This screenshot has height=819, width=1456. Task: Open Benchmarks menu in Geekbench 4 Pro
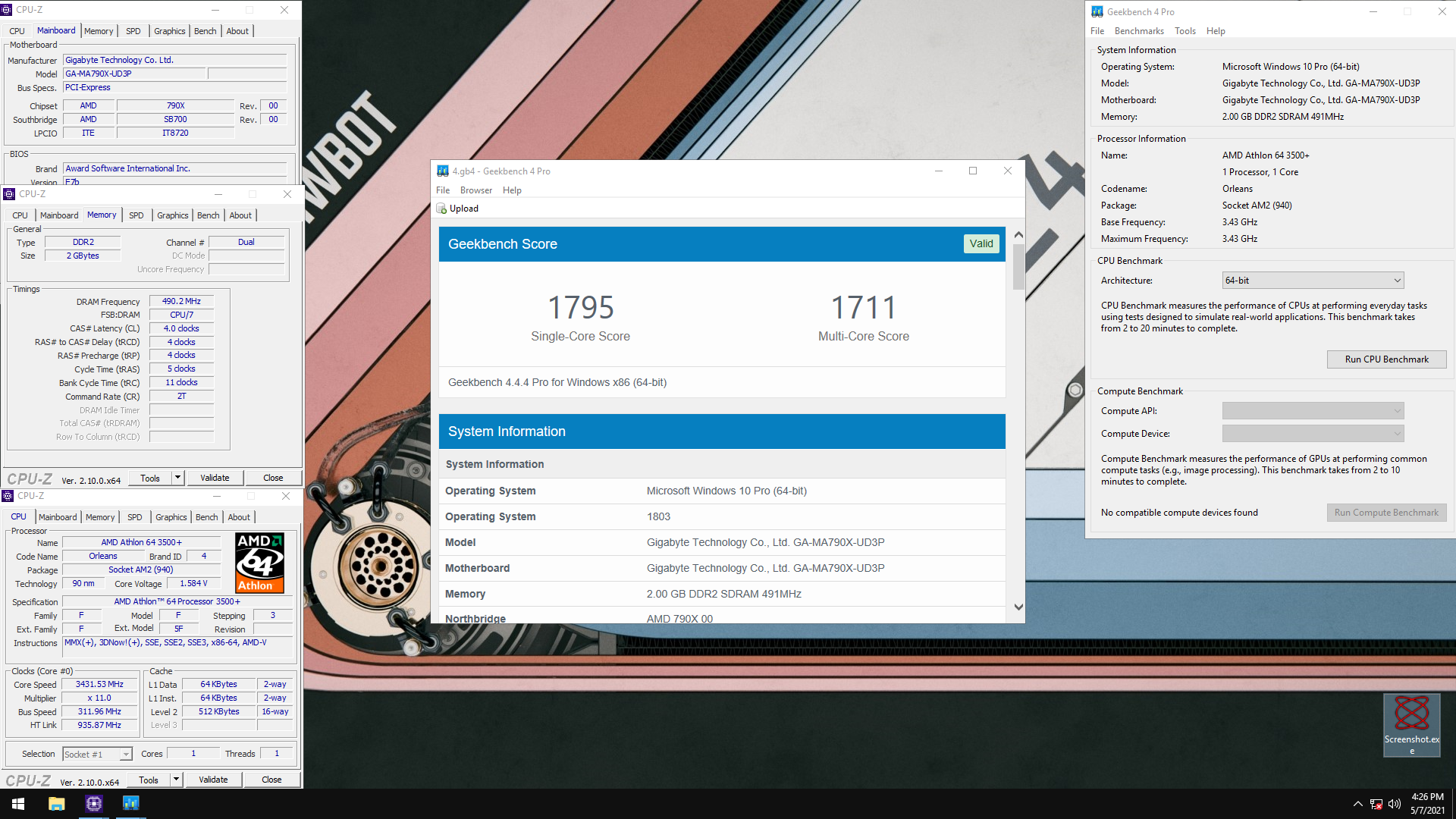coord(1139,31)
